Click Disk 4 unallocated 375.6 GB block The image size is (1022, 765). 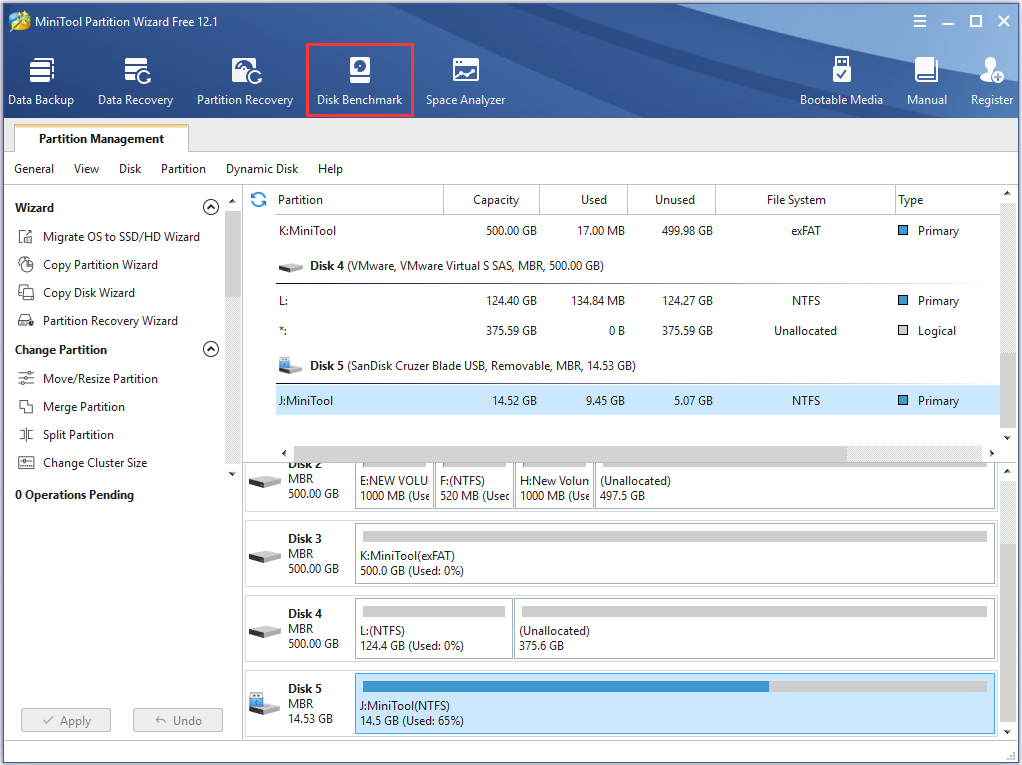754,629
